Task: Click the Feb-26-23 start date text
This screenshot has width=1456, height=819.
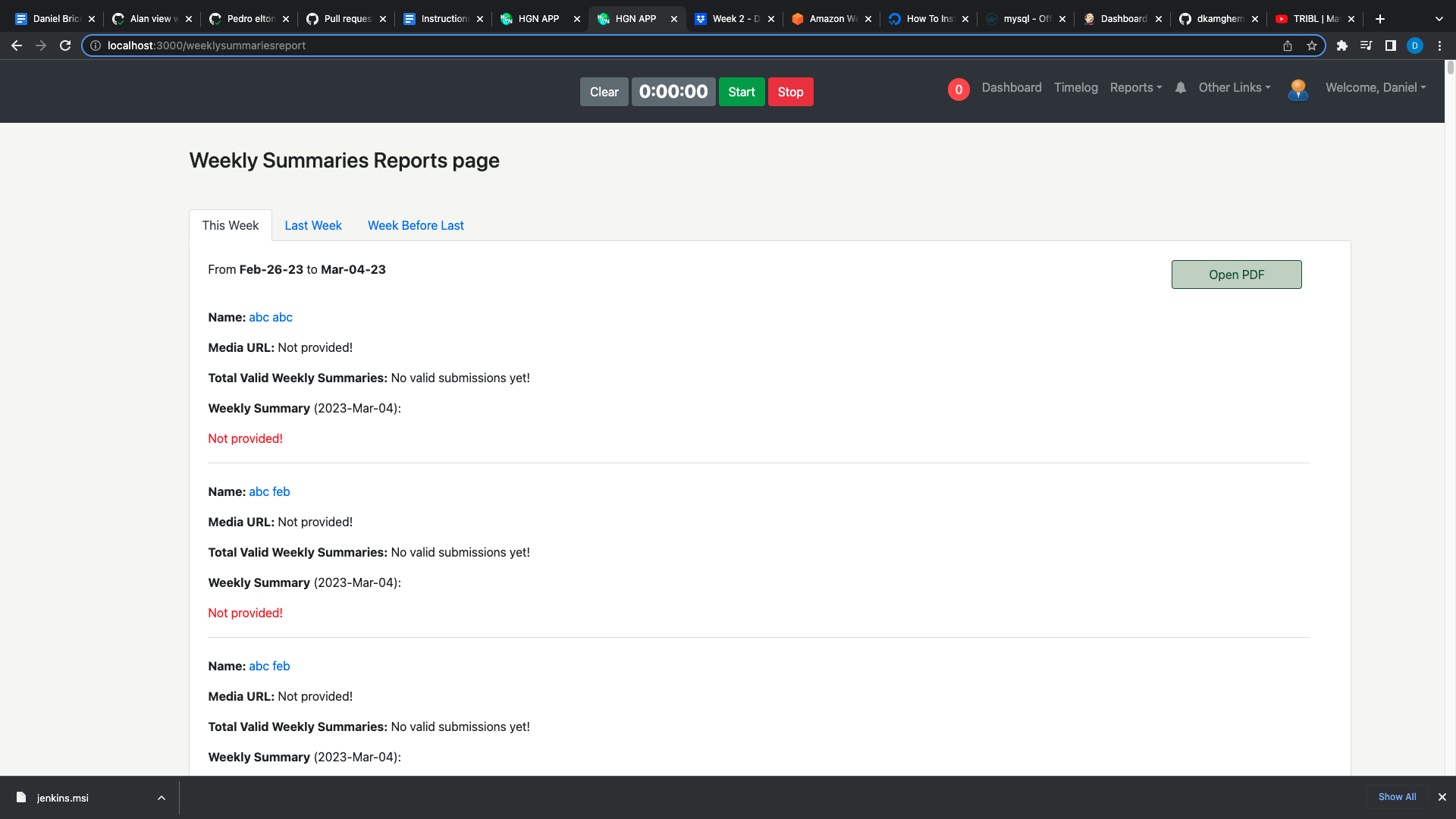Action: click(271, 270)
